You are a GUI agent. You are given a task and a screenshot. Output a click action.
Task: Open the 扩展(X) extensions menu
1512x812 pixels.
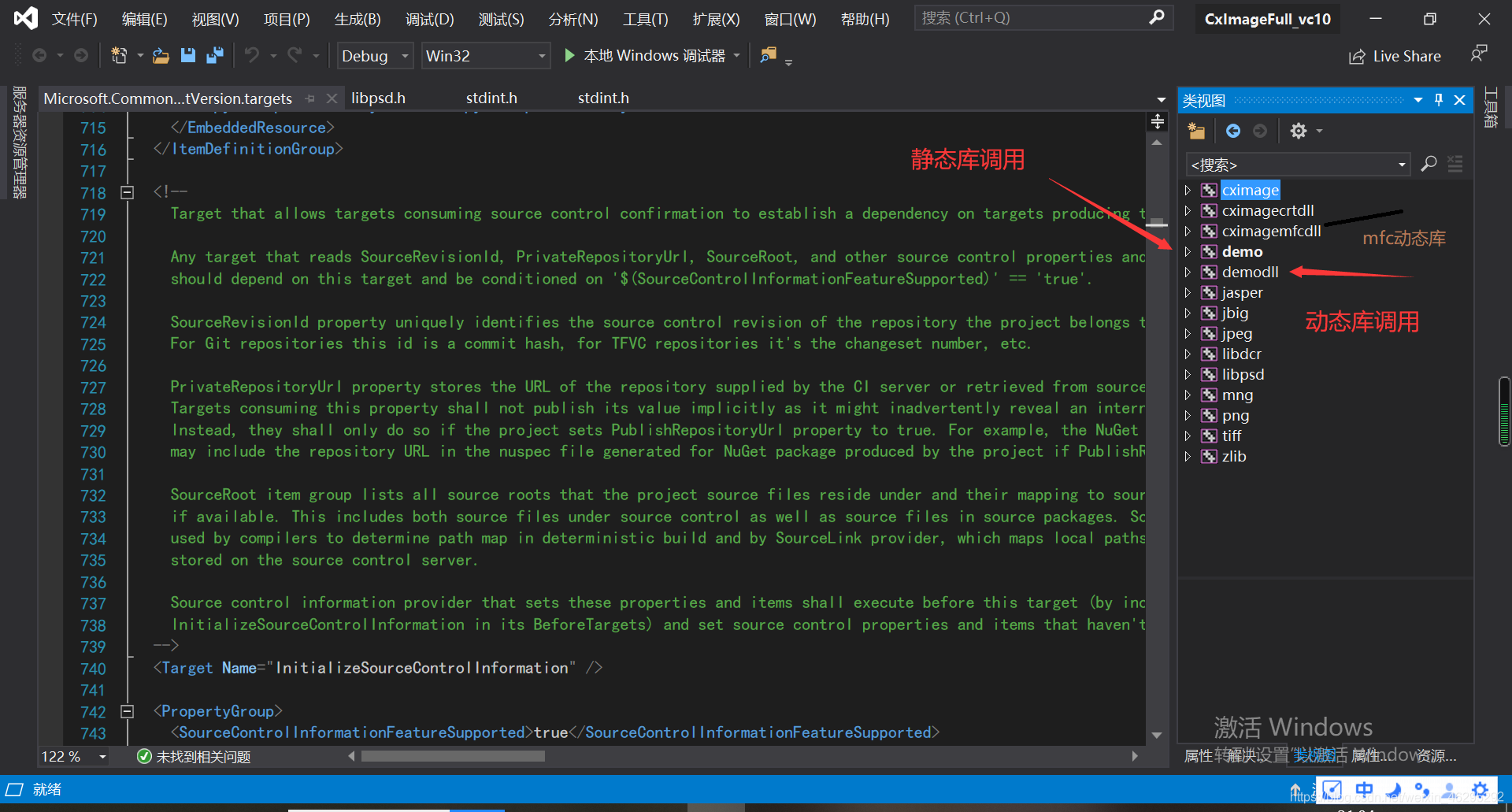(716, 19)
